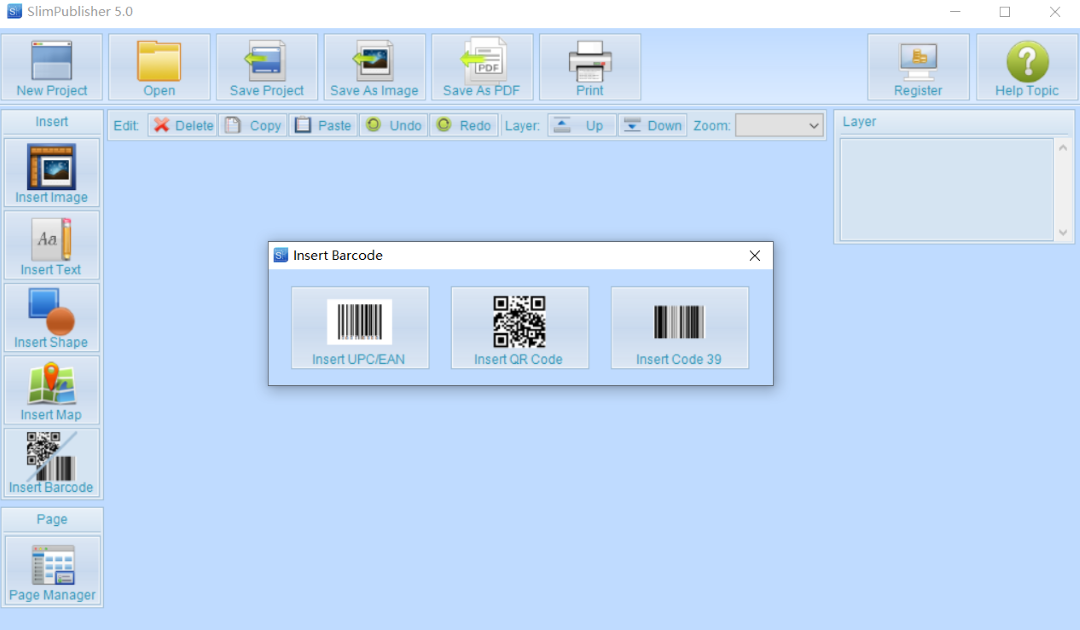Save the project as PDF

pyautogui.click(x=482, y=66)
